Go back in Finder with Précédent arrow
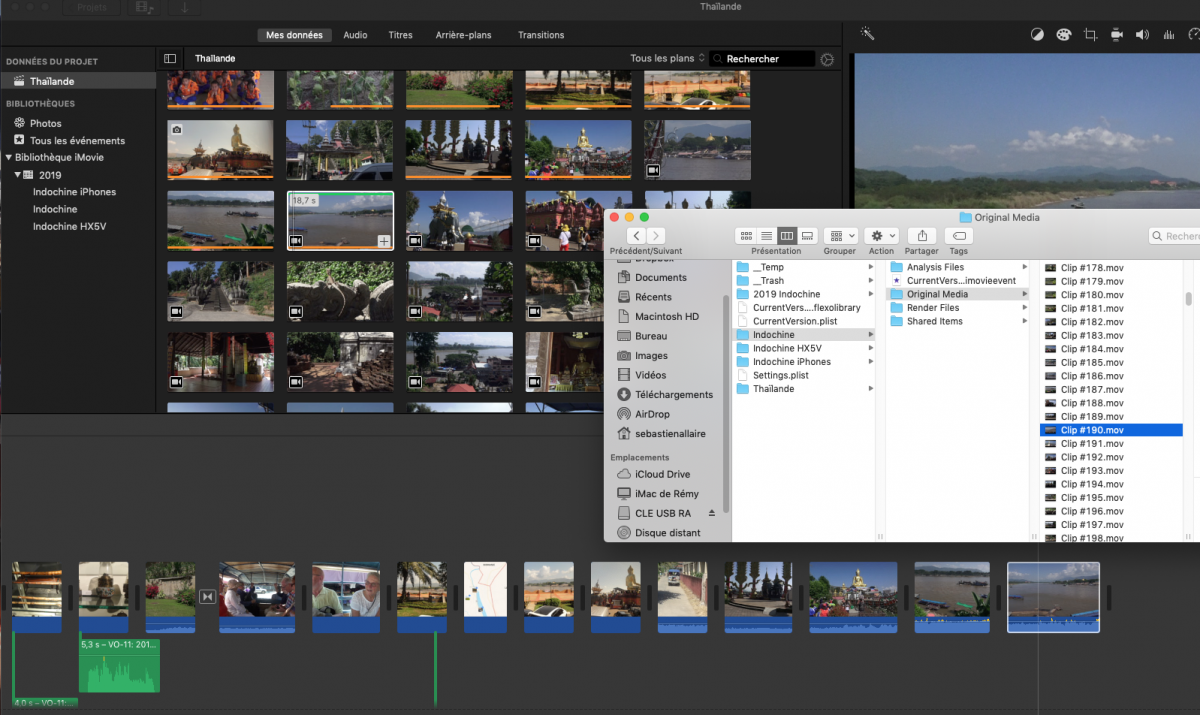 637,236
